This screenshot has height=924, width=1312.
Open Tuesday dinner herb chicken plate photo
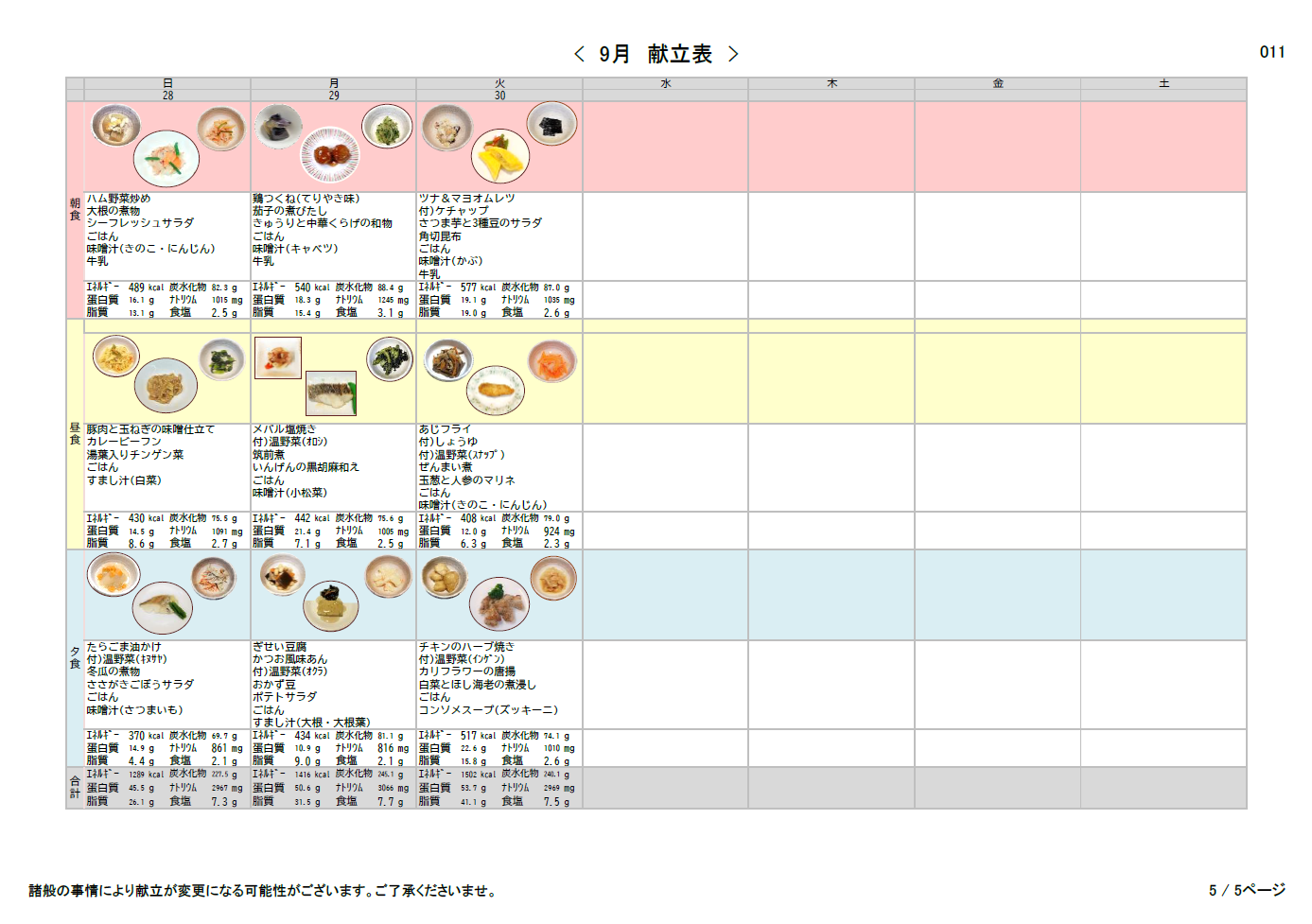(501, 605)
